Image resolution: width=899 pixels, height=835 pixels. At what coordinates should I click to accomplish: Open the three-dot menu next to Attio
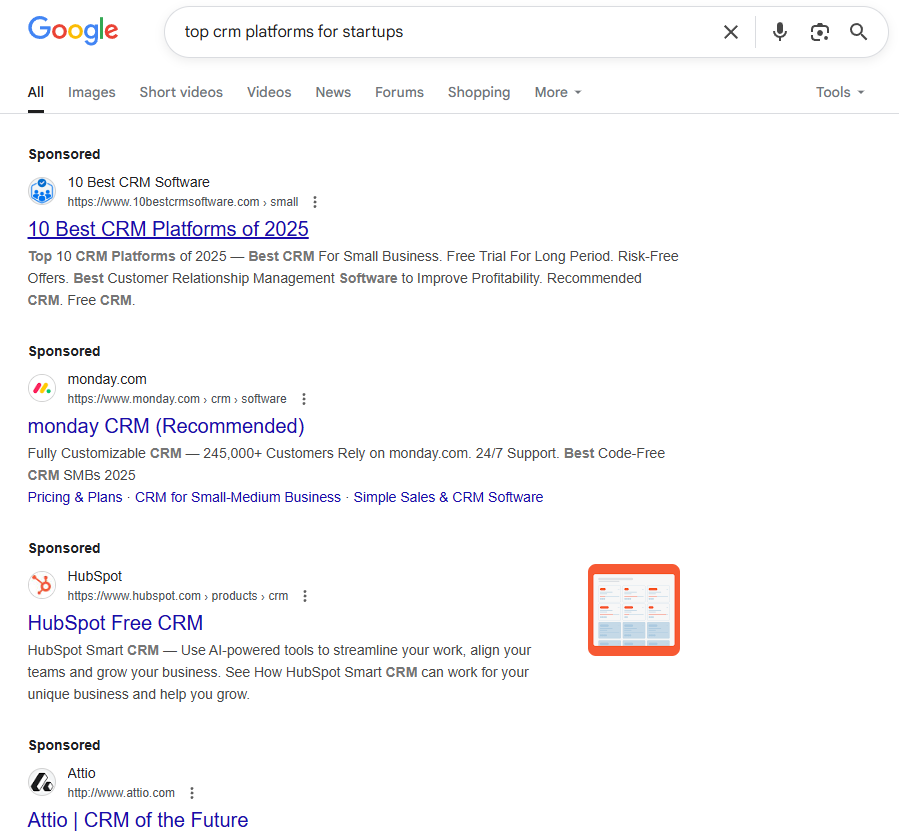click(191, 792)
